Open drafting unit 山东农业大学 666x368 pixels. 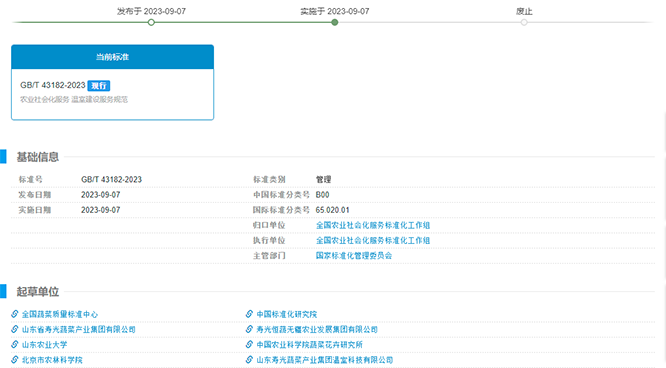45,345
